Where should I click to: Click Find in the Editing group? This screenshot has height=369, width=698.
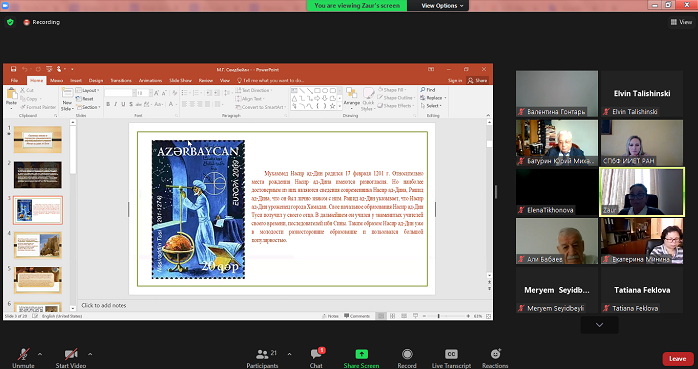428,90
